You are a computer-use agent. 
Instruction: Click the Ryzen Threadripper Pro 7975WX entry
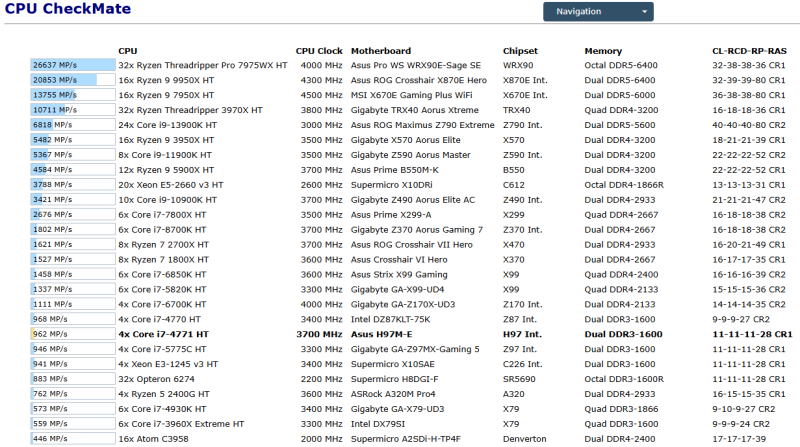(203, 65)
